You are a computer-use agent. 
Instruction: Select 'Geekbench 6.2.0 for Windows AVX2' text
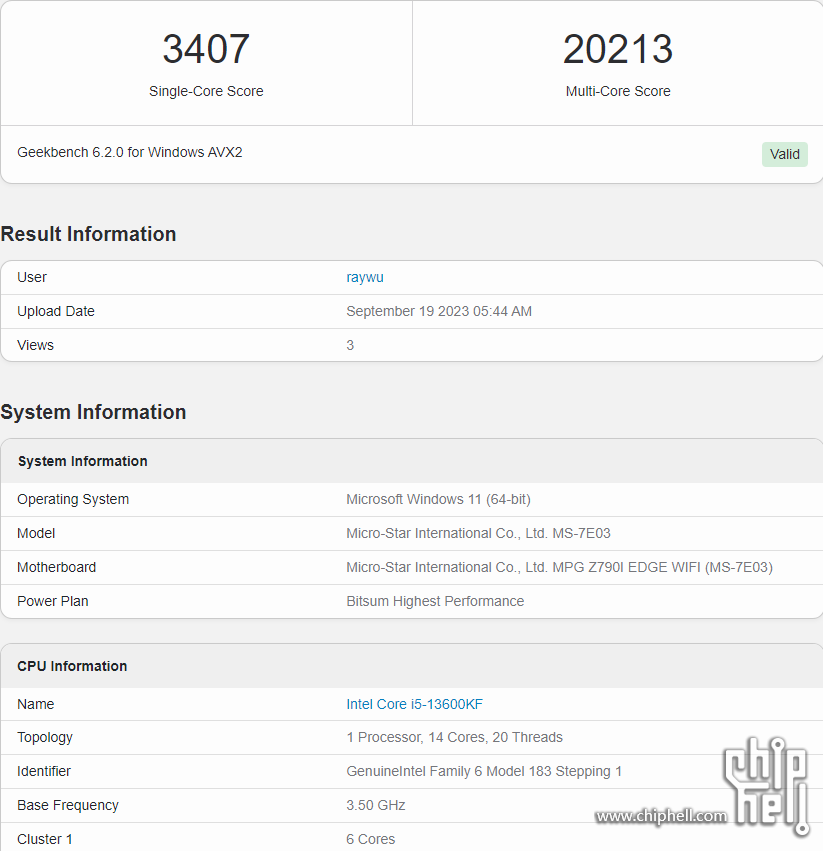pos(130,152)
